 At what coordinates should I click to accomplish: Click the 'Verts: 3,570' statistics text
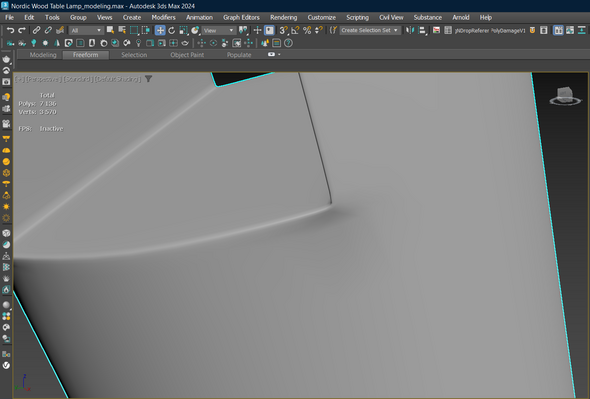pyautogui.click(x=37, y=112)
